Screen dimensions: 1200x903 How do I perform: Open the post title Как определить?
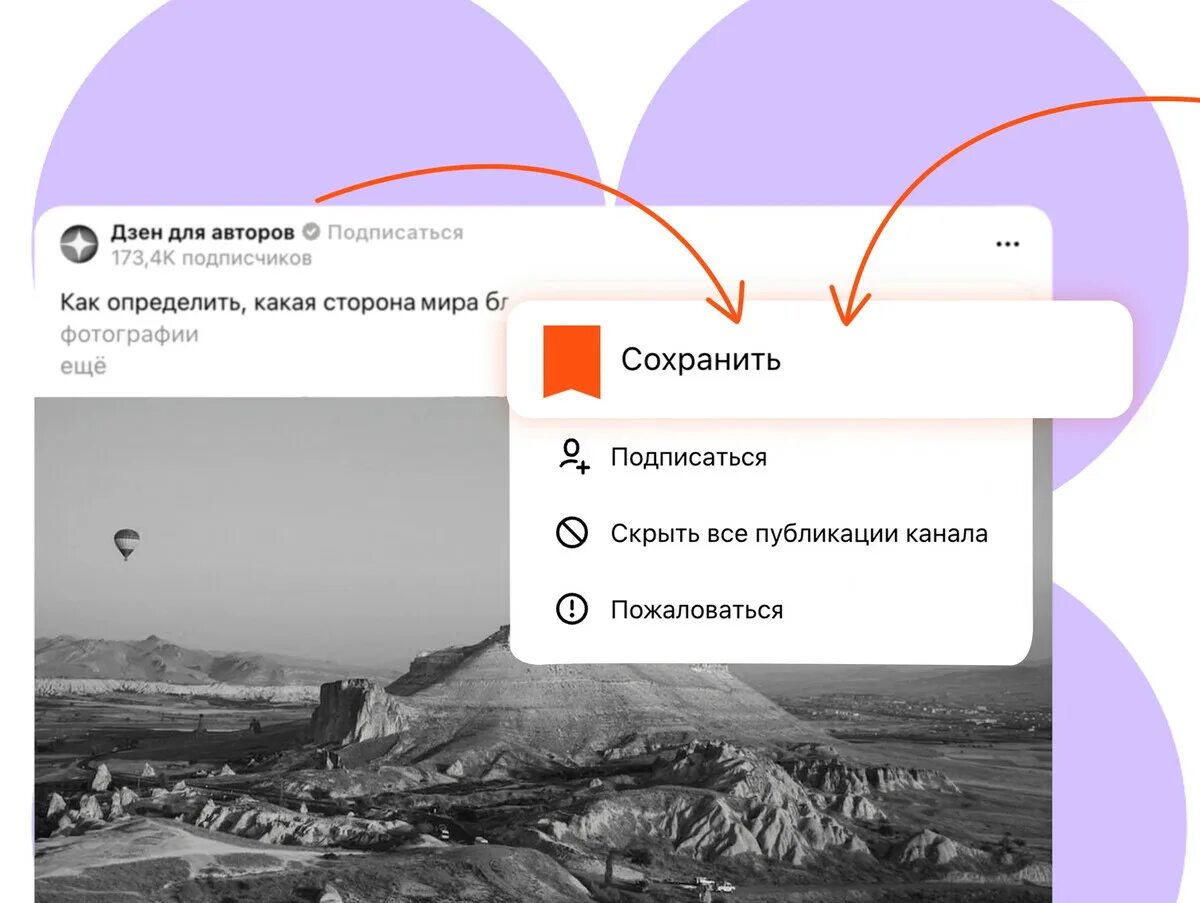coord(284,302)
